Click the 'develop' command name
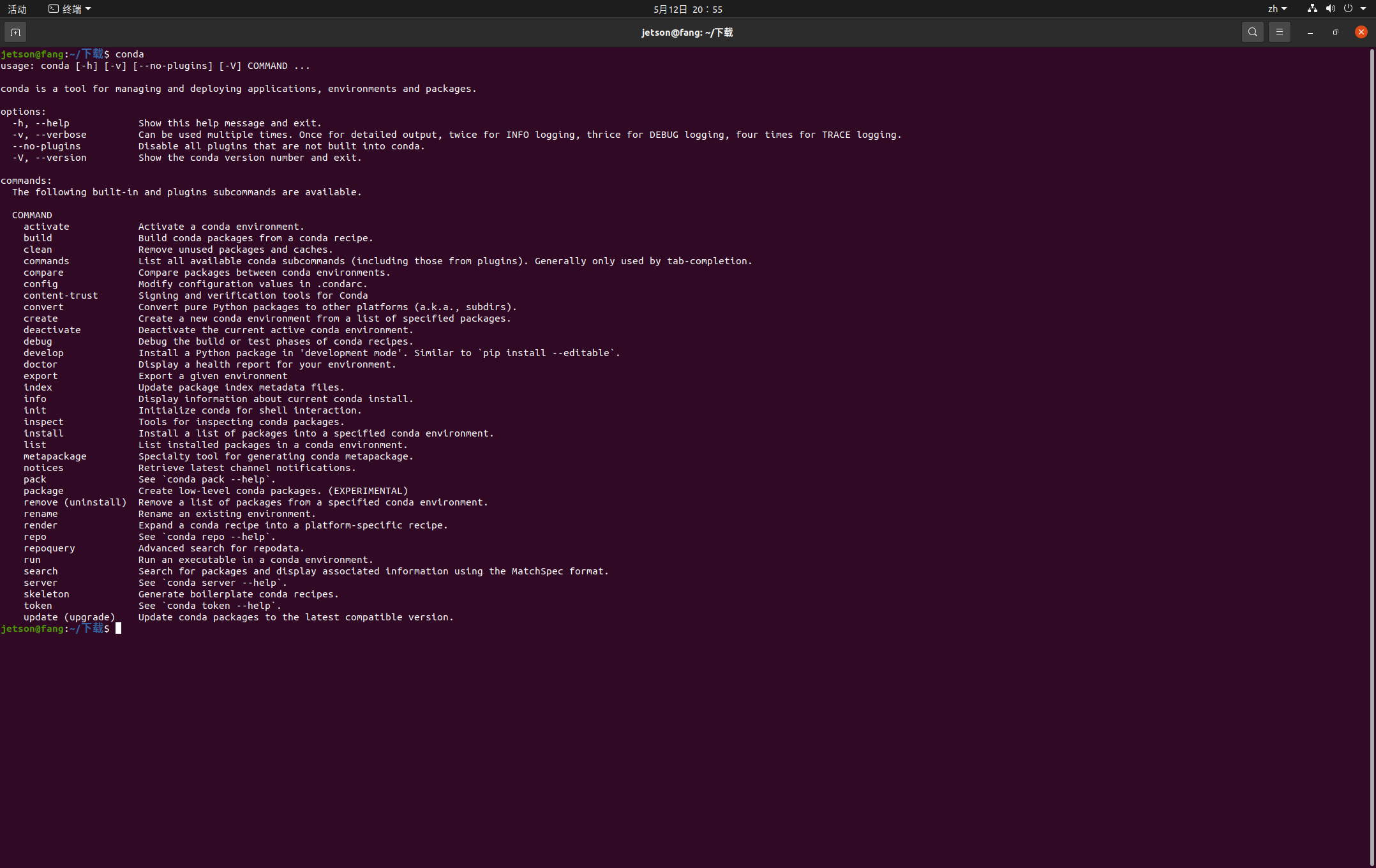 point(43,353)
